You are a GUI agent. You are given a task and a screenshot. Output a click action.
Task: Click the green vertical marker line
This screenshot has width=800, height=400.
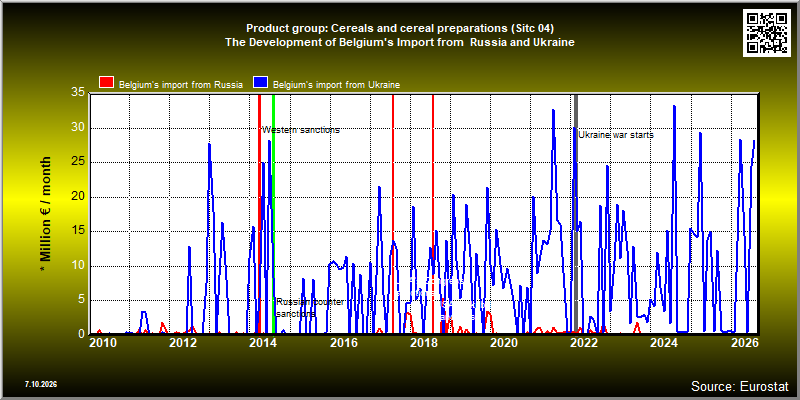pos(273,213)
